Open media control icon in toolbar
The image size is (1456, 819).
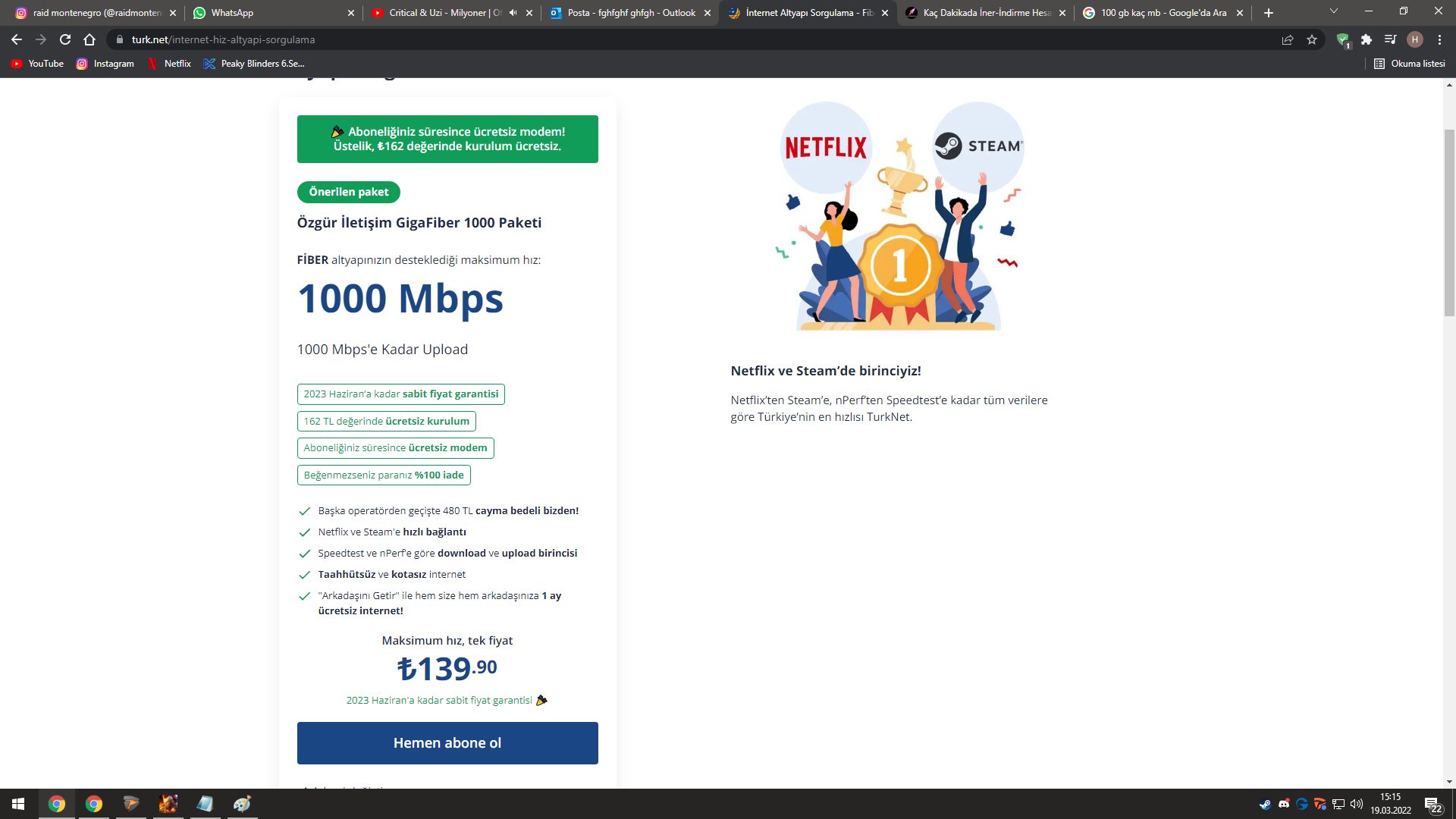coord(1390,39)
